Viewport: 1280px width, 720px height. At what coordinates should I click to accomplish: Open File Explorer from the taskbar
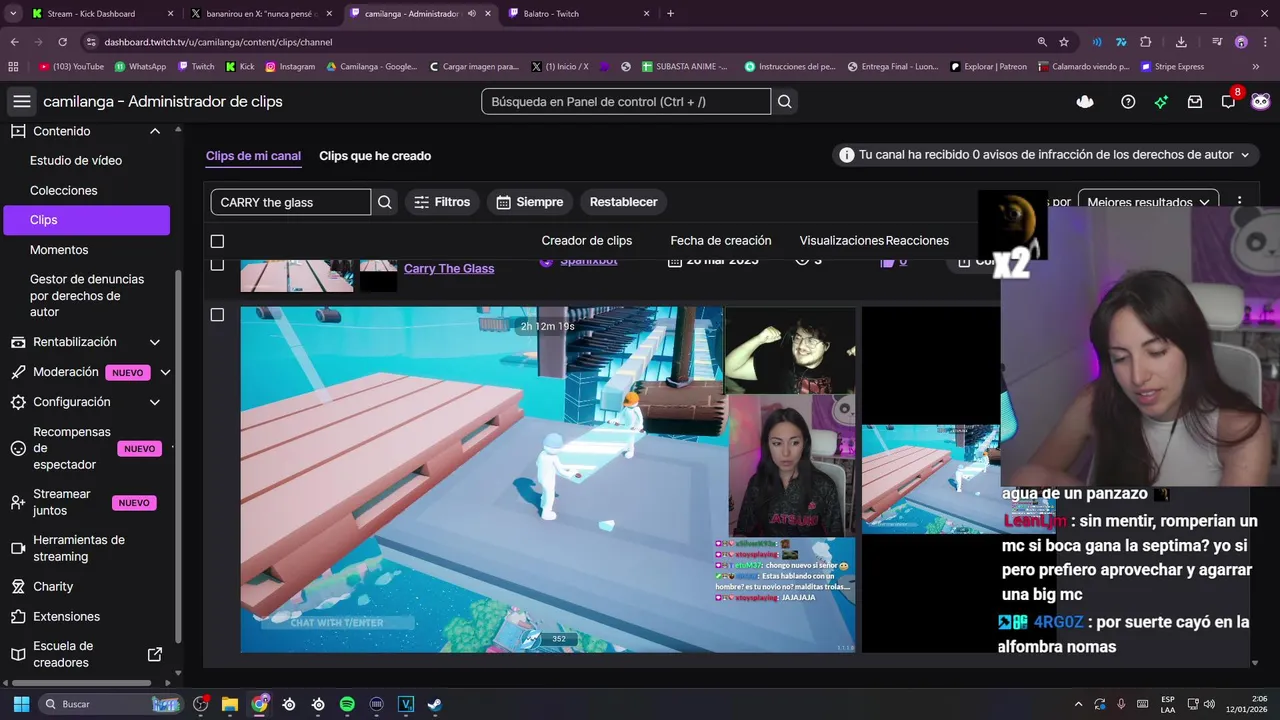click(x=230, y=704)
